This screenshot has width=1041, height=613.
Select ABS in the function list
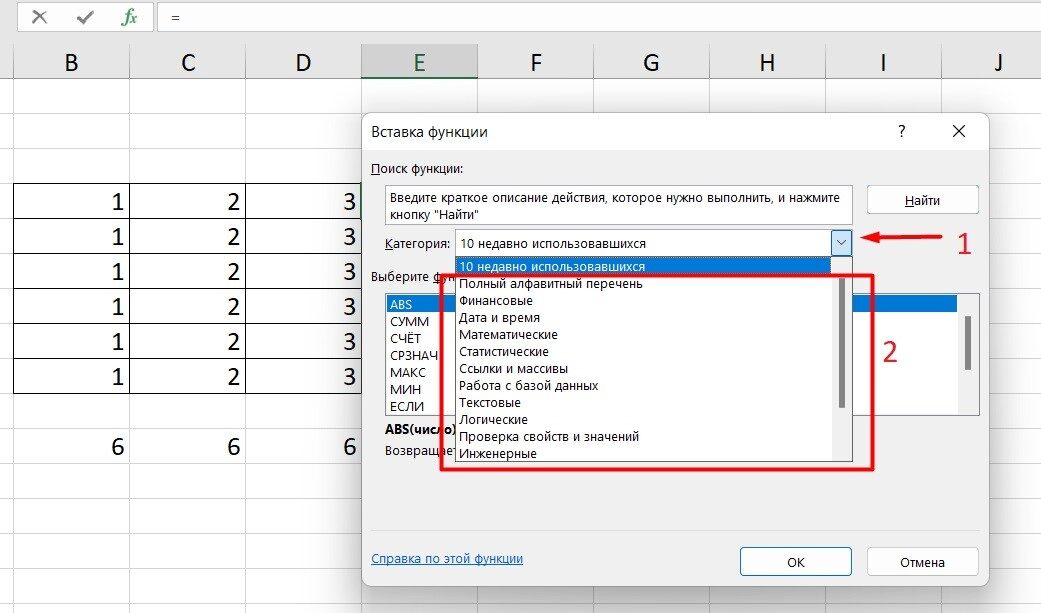[x=401, y=304]
